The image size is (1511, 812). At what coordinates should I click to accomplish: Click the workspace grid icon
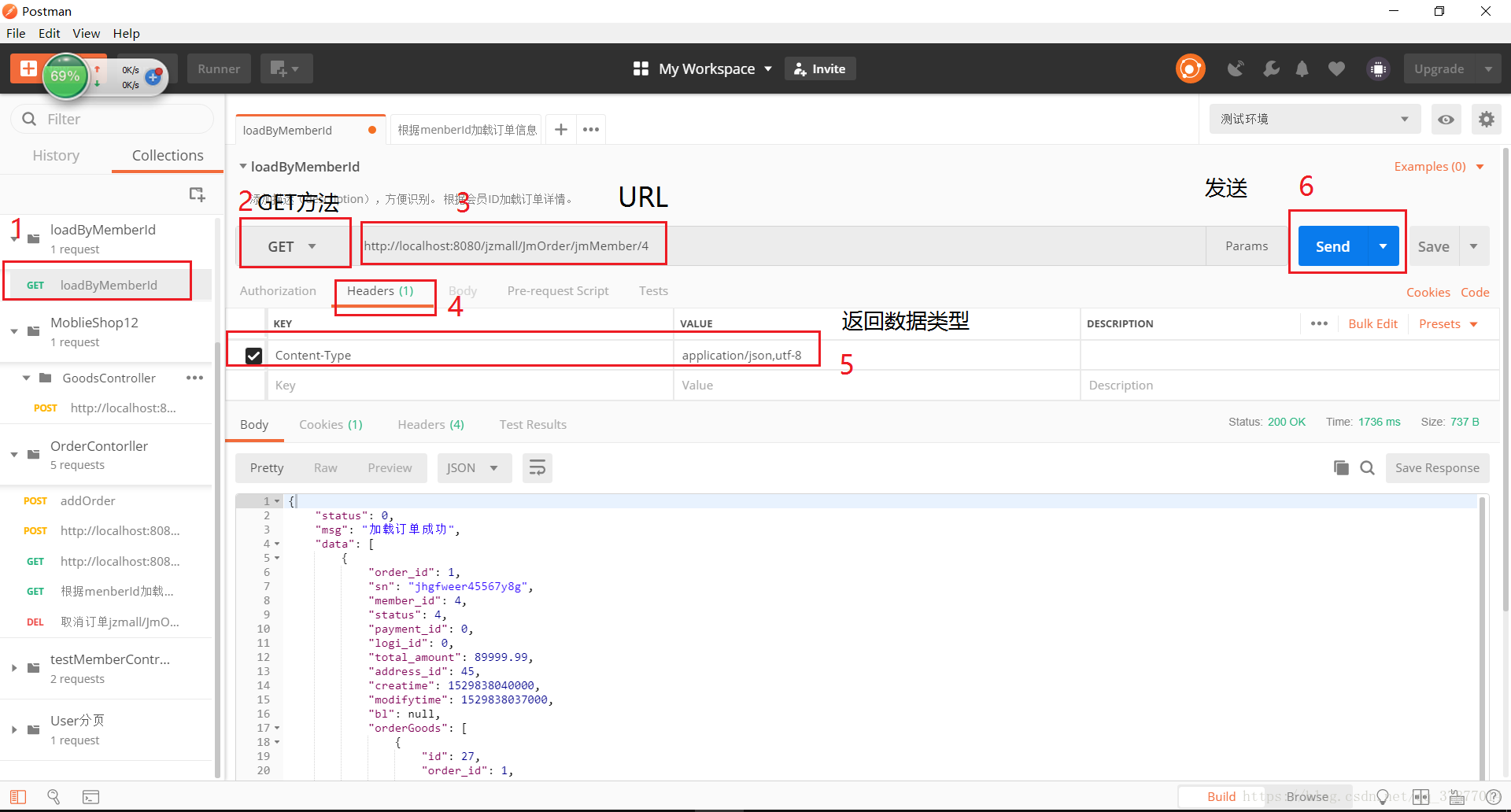click(x=641, y=69)
